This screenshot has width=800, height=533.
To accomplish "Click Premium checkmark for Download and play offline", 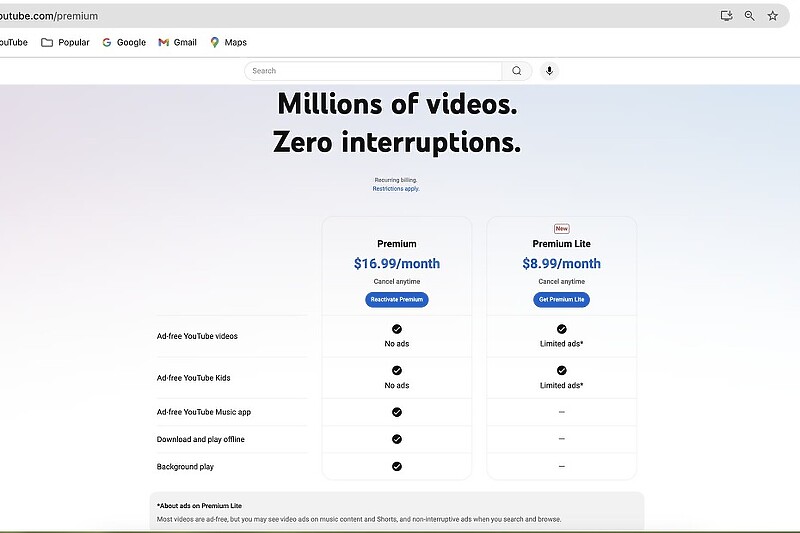I will (x=397, y=439).
